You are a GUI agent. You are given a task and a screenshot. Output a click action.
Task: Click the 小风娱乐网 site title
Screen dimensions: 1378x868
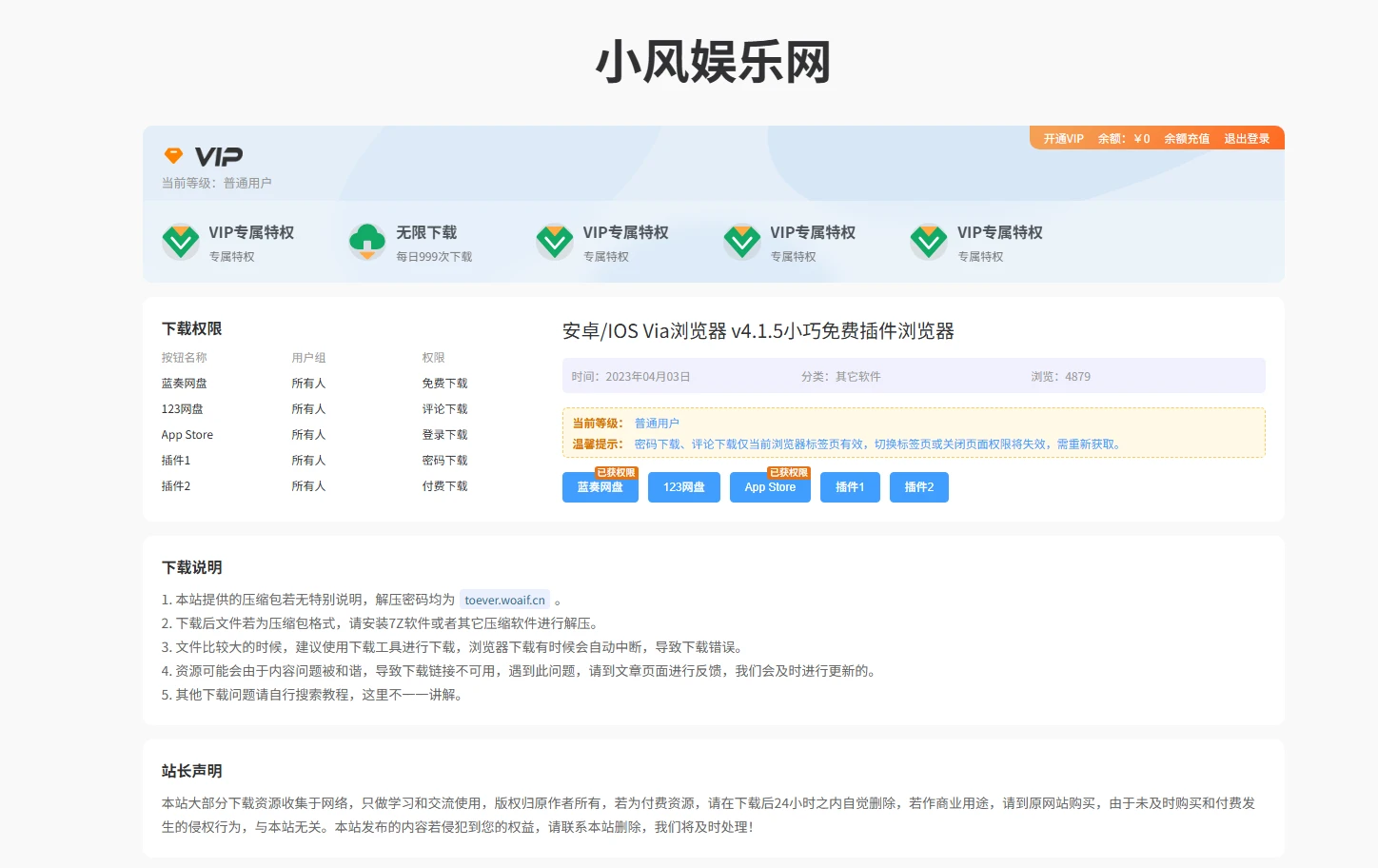pos(714,62)
